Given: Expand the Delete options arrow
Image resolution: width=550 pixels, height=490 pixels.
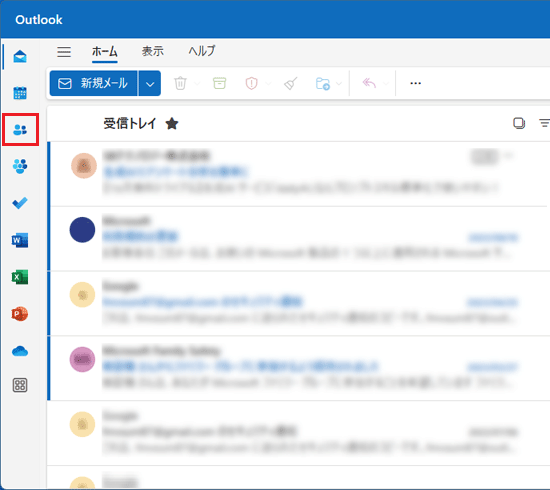Looking at the screenshot, I should coord(197,83).
